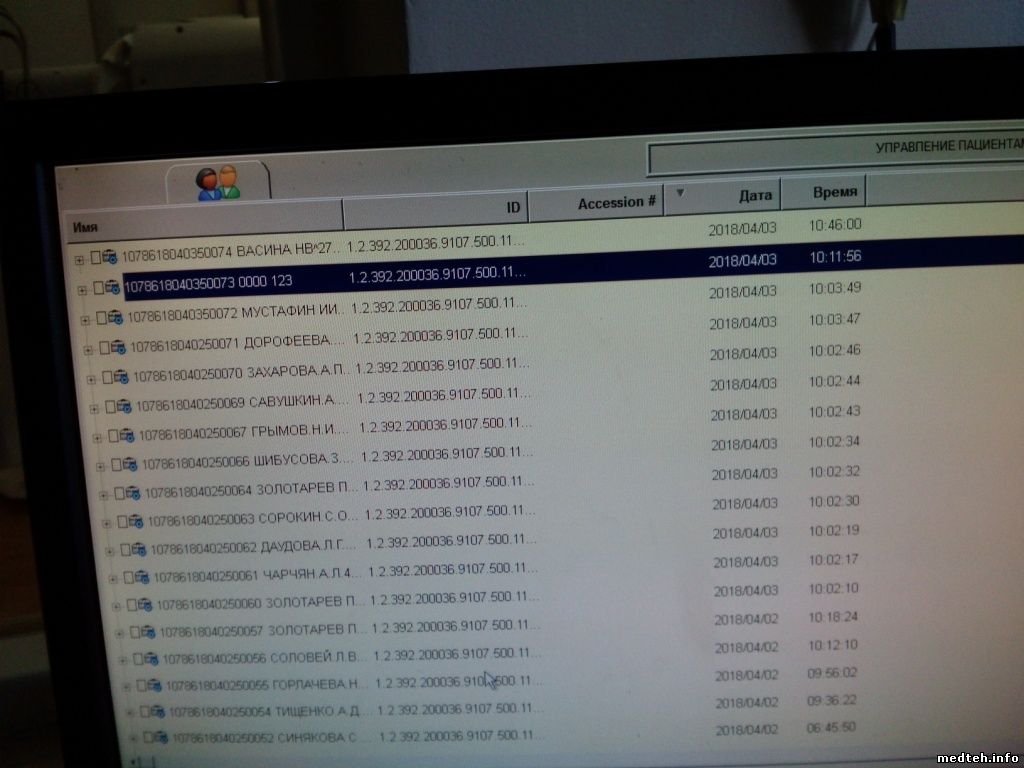This screenshot has width=1024, height=768.
Task: Expand the СОЛОВЕЙ Л.В. patient entry
Action: pyautogui.click(x=124, y=659)
